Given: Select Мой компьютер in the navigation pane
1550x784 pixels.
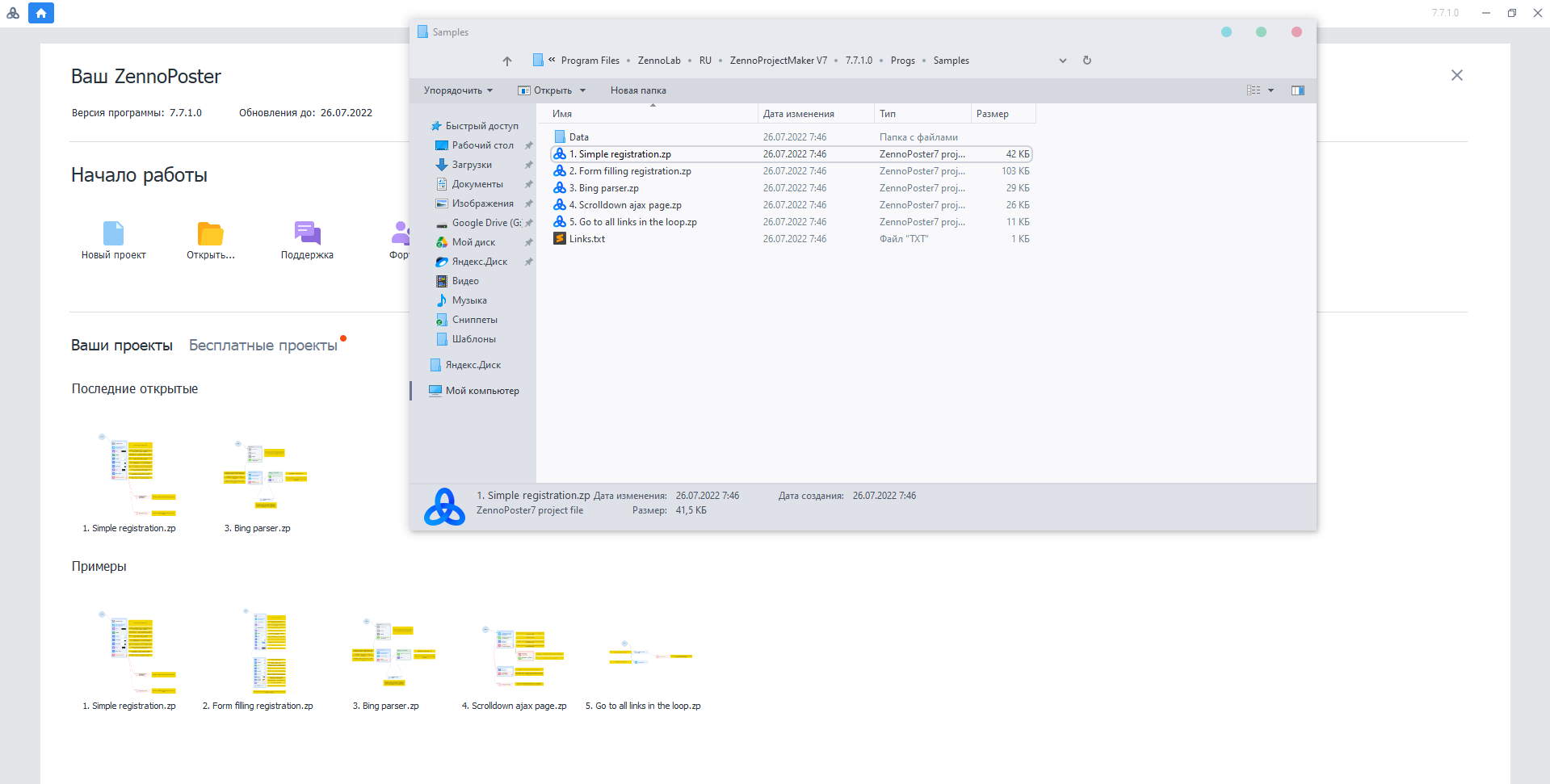Looking at the screenshot, I should coord(482,391).
